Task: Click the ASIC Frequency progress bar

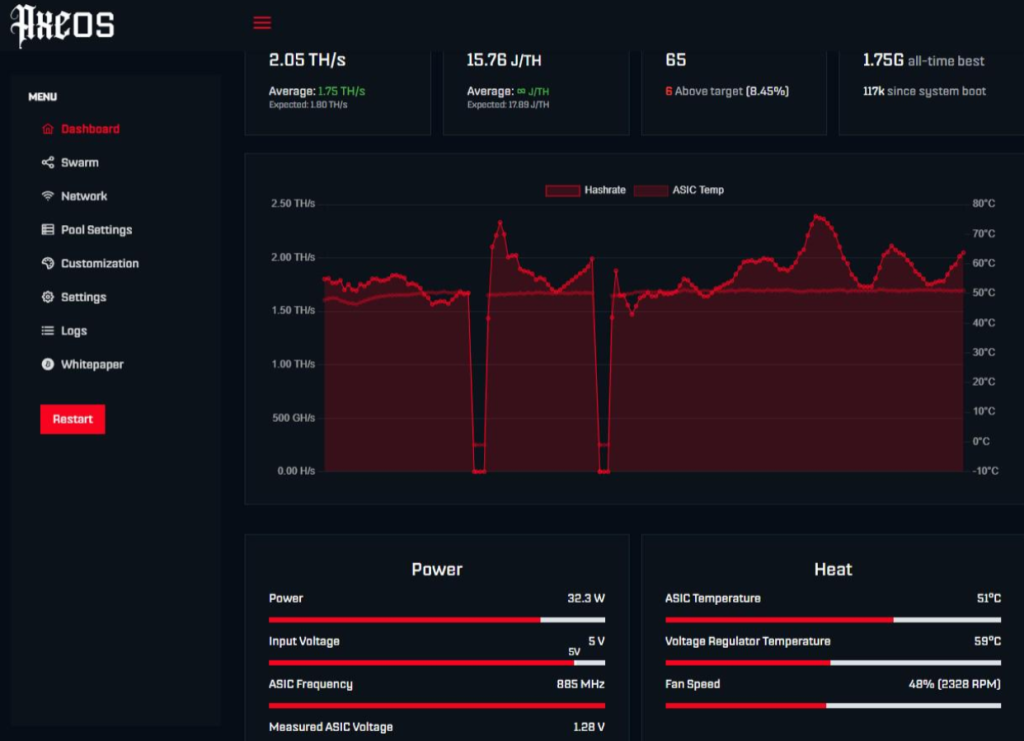Action: [437, 705]
